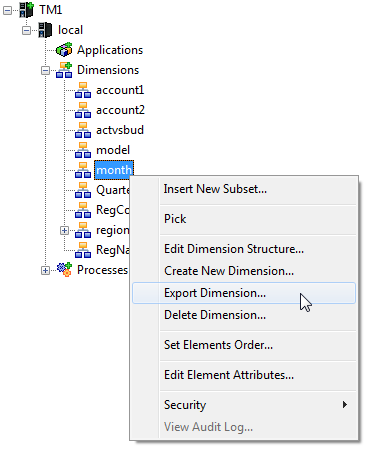Image resolution: width=379 pixels, height=456 pixels.
Task: Click Set Elements Order option
Action: coord(219,345)
